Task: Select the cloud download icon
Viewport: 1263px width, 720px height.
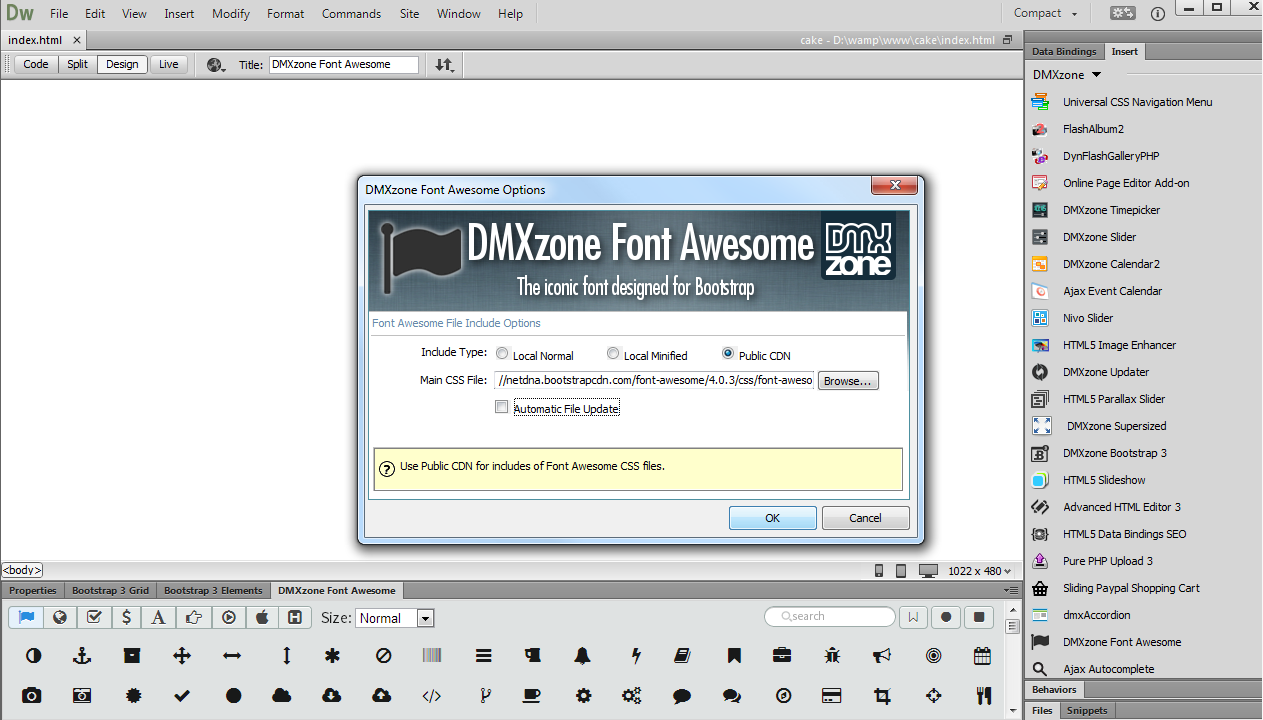Action: pyautogui.click(x=332, y=695)
